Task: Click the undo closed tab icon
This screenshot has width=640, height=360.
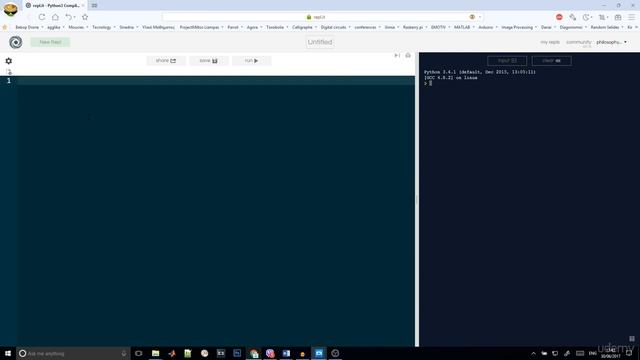Action: (69, 17)
